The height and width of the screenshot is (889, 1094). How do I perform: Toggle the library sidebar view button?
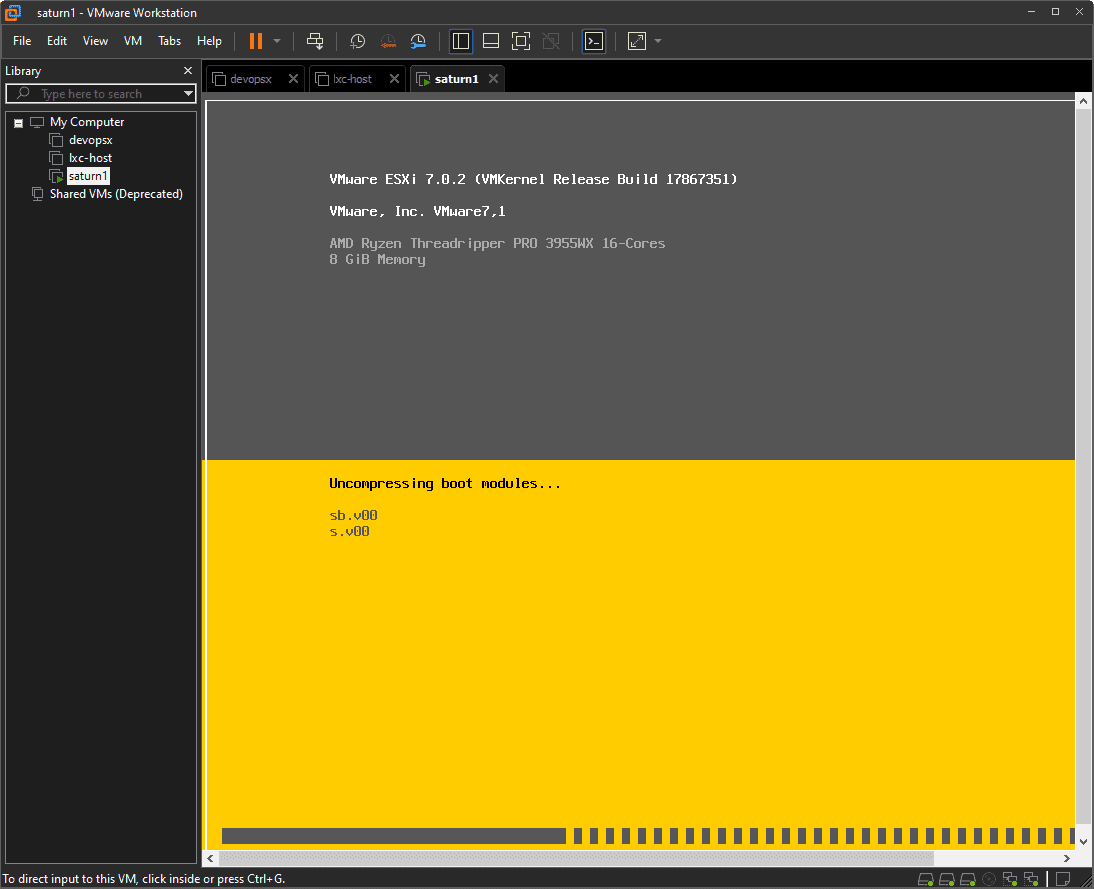click(461, 41)
